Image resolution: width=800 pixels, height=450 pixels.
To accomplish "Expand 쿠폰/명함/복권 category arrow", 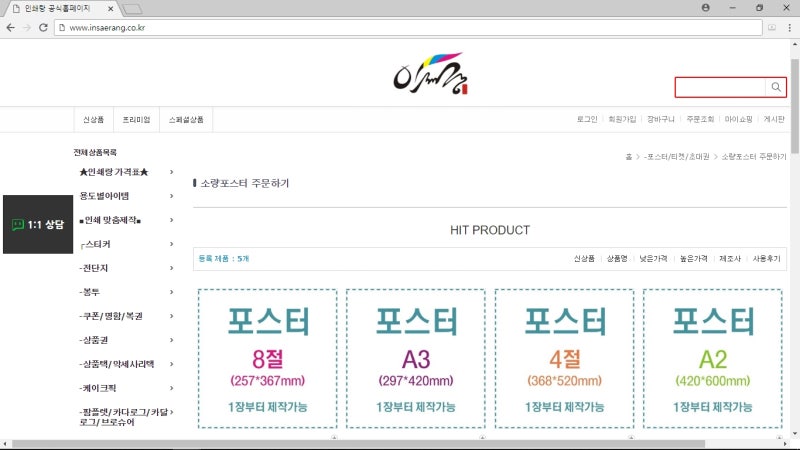I will point(171,316).
